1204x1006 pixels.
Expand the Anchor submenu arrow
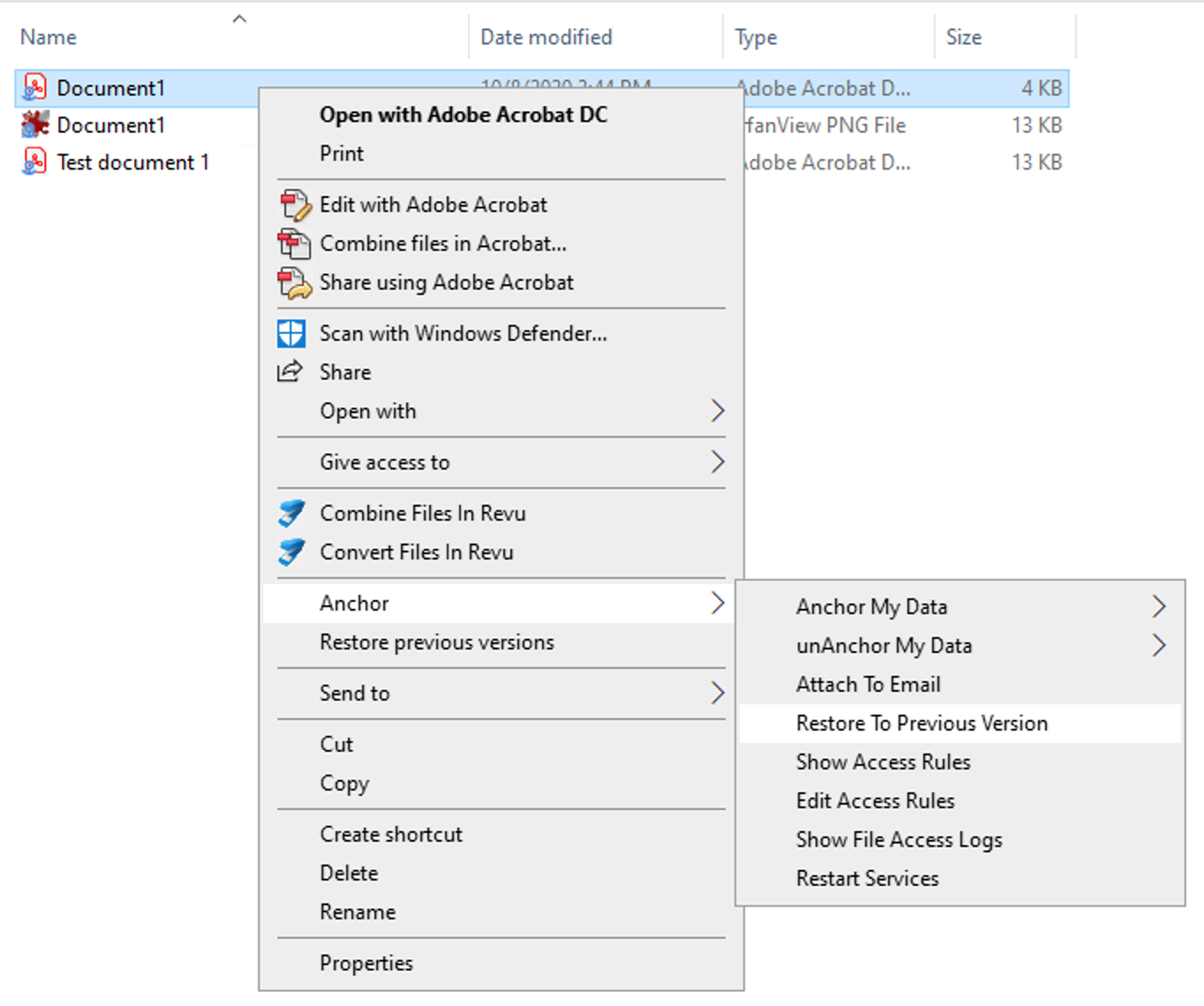tap(718, 603)
